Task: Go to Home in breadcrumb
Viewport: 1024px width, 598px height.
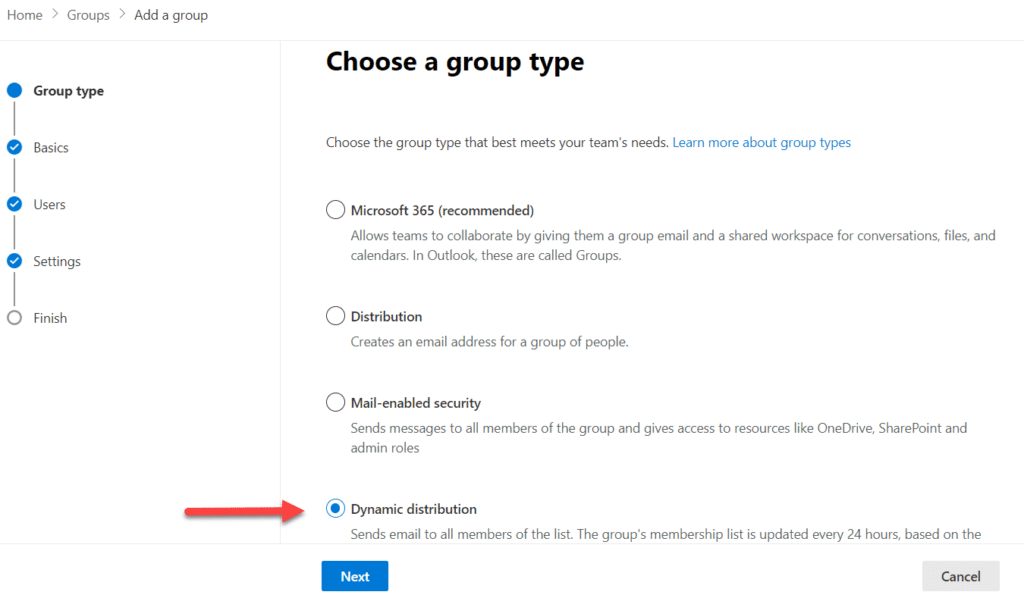Action: click(x=25, y=15)
